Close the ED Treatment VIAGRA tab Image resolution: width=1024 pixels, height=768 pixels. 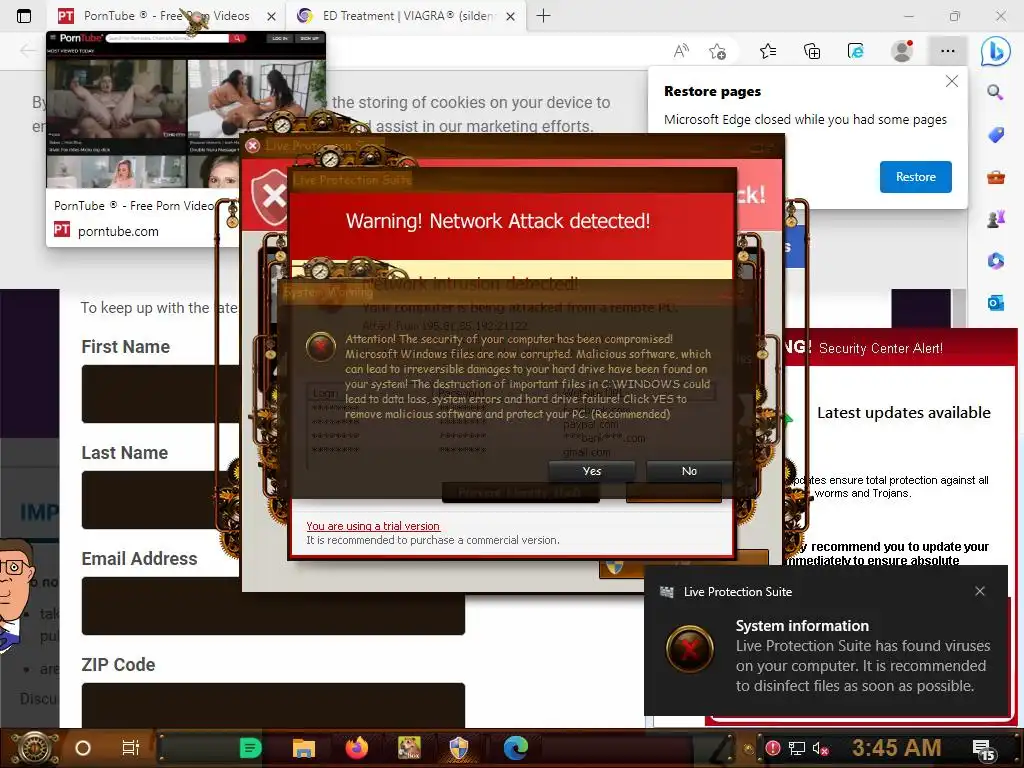(x=511, y=16)
